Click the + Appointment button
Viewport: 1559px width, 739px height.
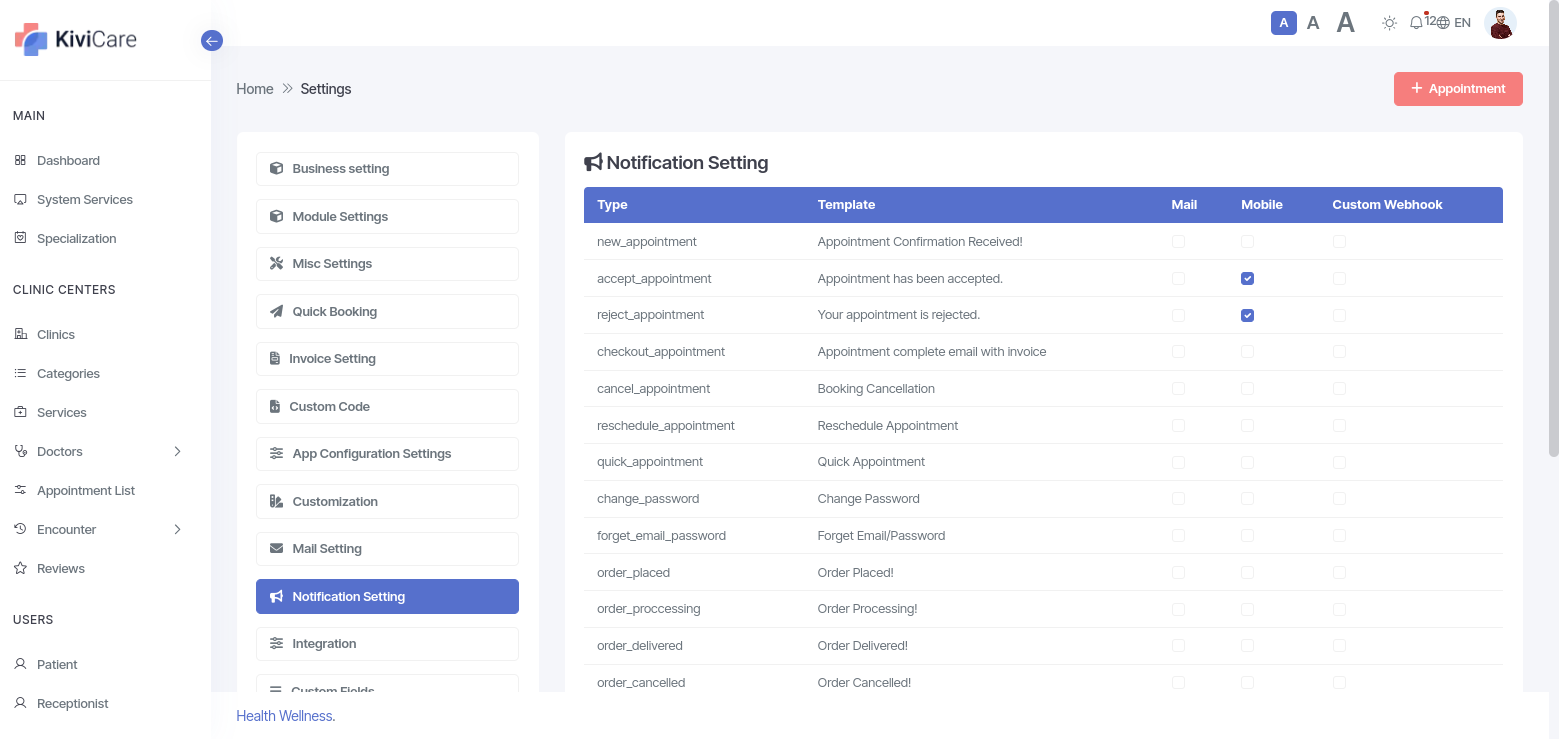tap(1458, 89)
